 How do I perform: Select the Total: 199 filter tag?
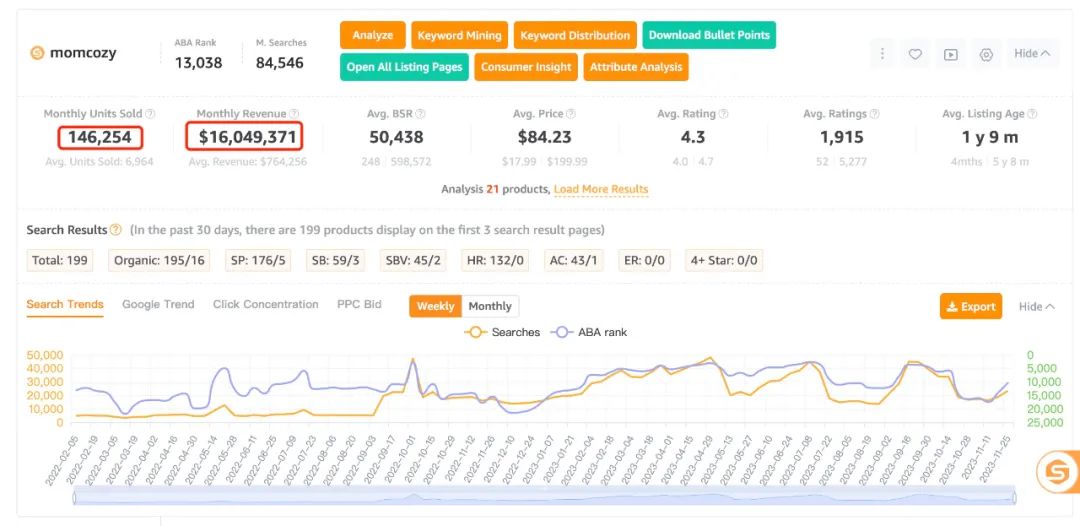click(61, 261)
